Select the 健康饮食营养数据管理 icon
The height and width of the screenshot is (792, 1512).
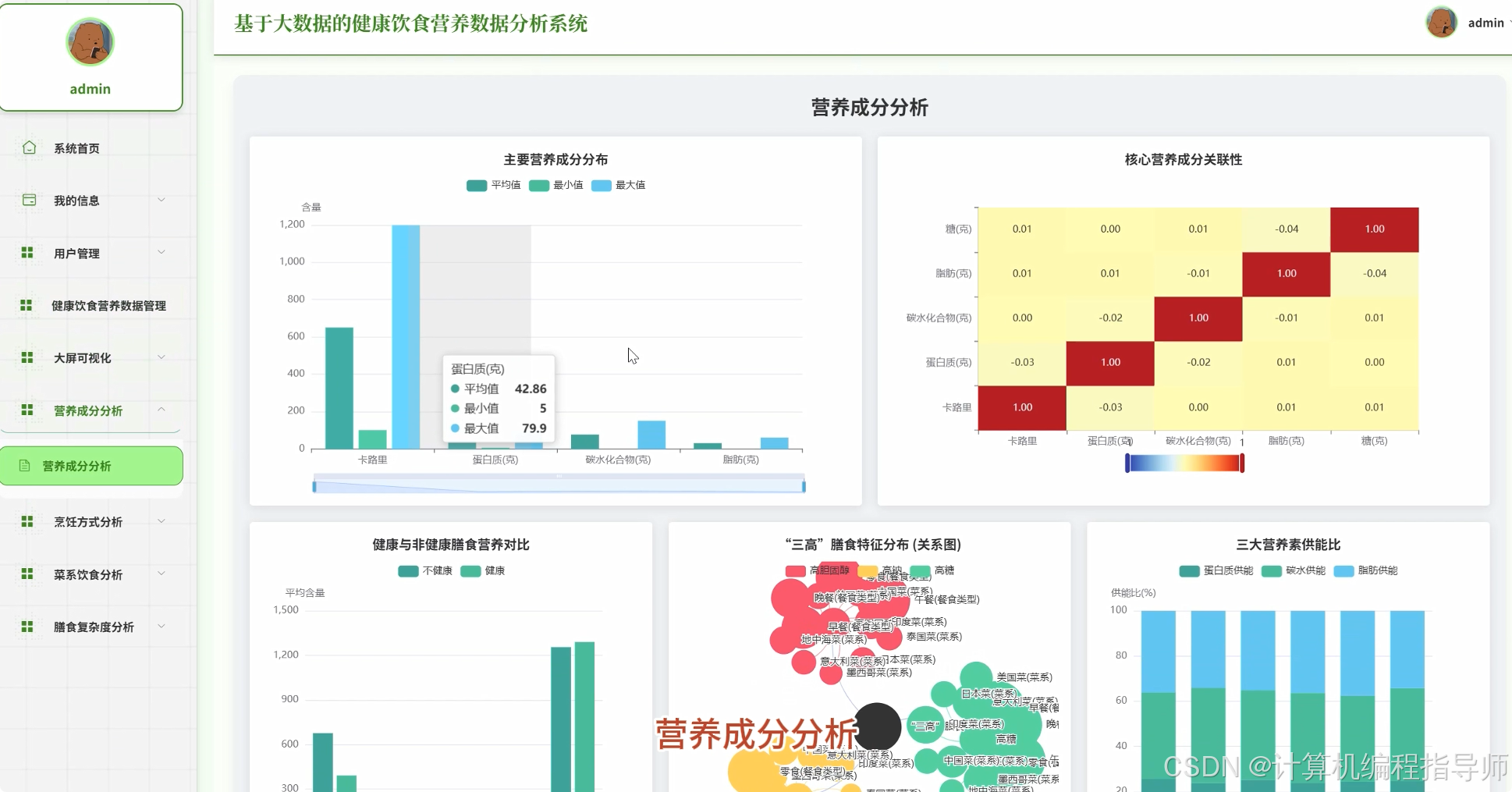(x=28, y=305)
